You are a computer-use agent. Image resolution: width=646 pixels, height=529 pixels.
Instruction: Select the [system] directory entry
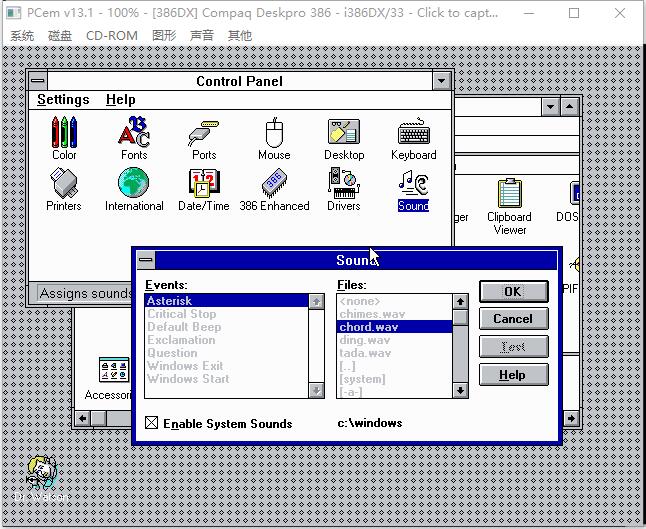(394, 379)
